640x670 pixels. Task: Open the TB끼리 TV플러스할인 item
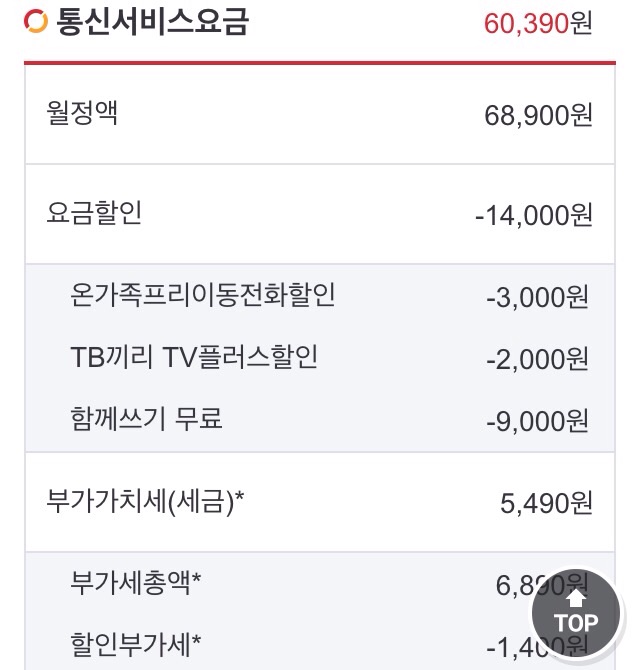(194, 357)
